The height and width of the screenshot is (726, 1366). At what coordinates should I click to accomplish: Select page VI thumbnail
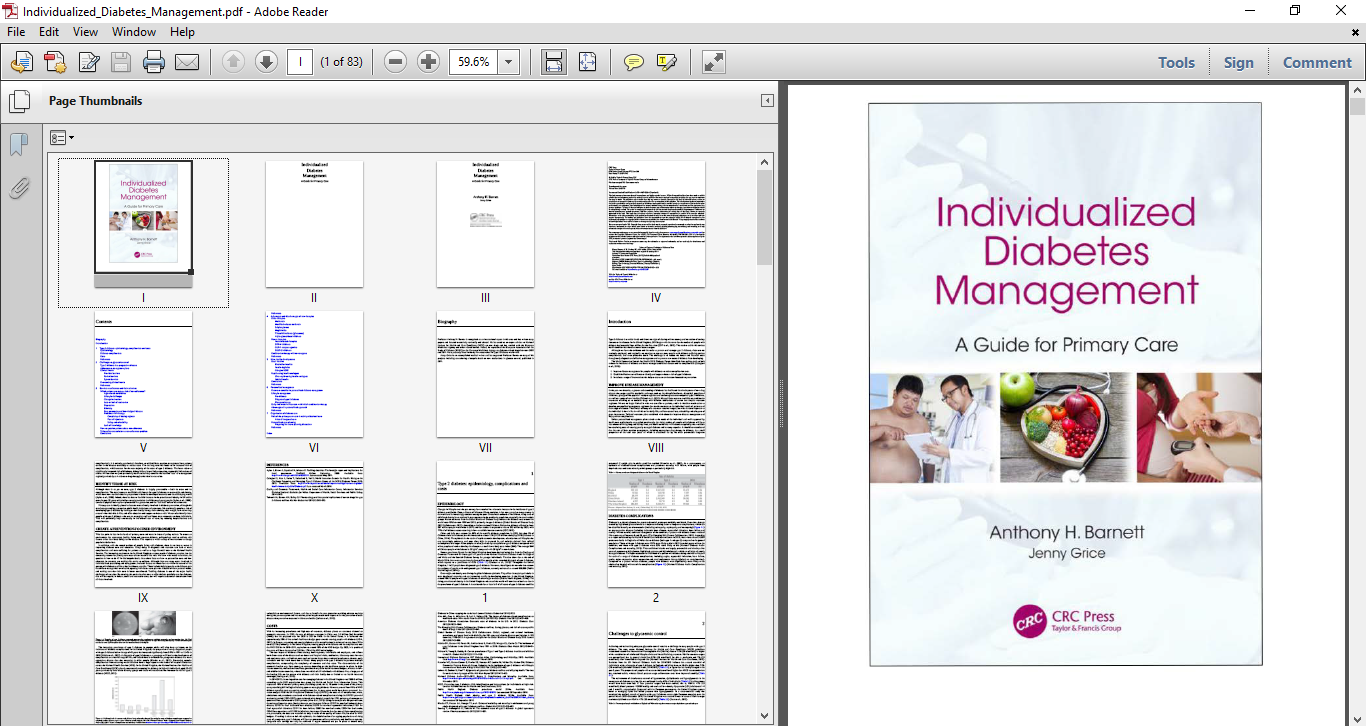click(x=314, y=374)
